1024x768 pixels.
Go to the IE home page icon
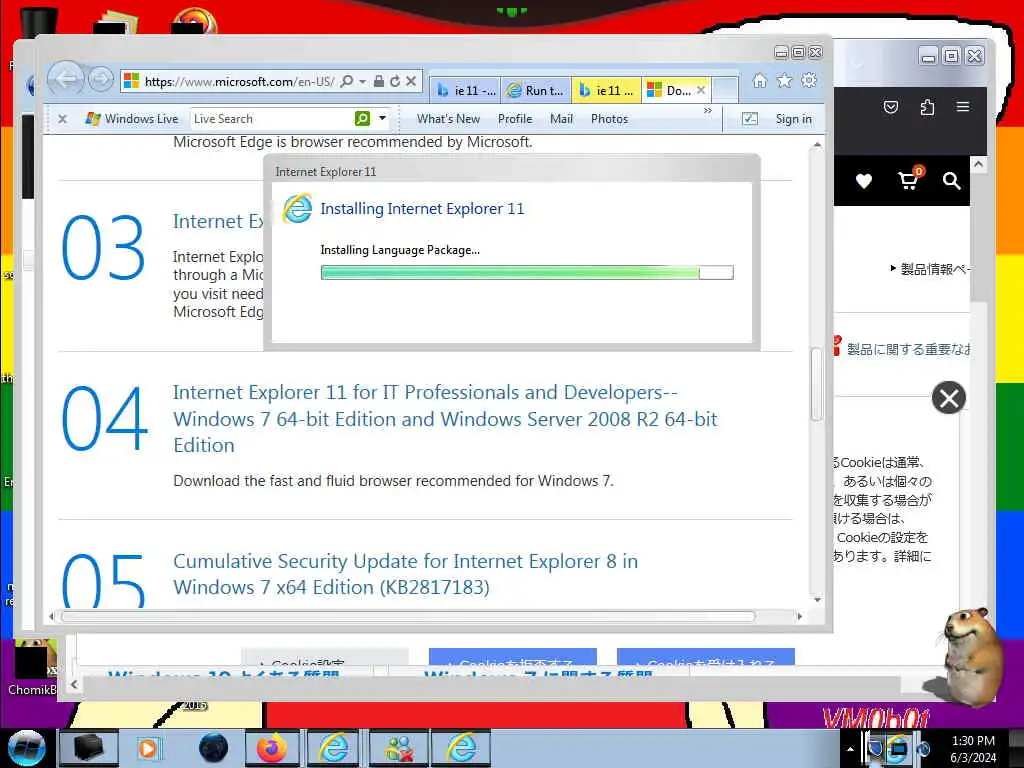click(760, 80)
